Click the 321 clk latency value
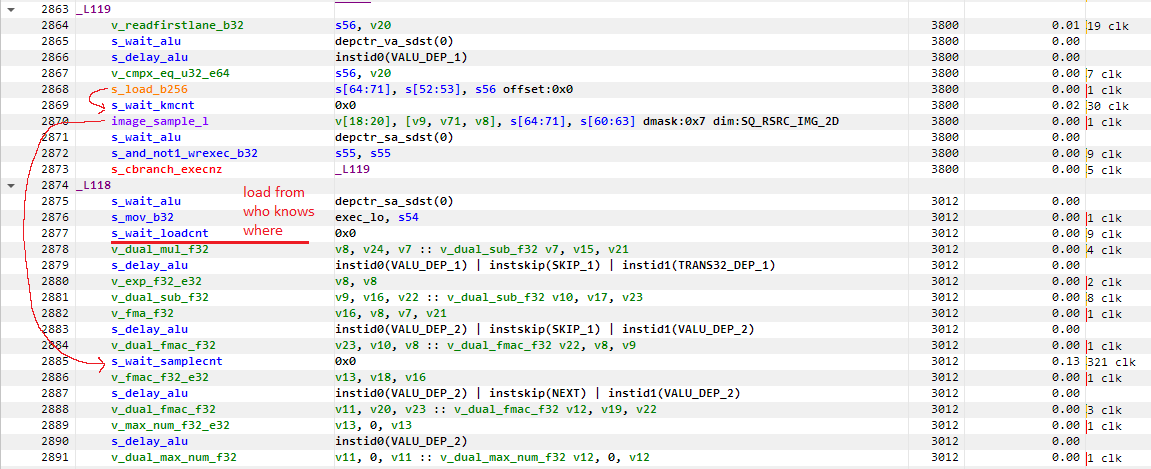Viewport: 1151px width, 469px height. point(1109,361)
